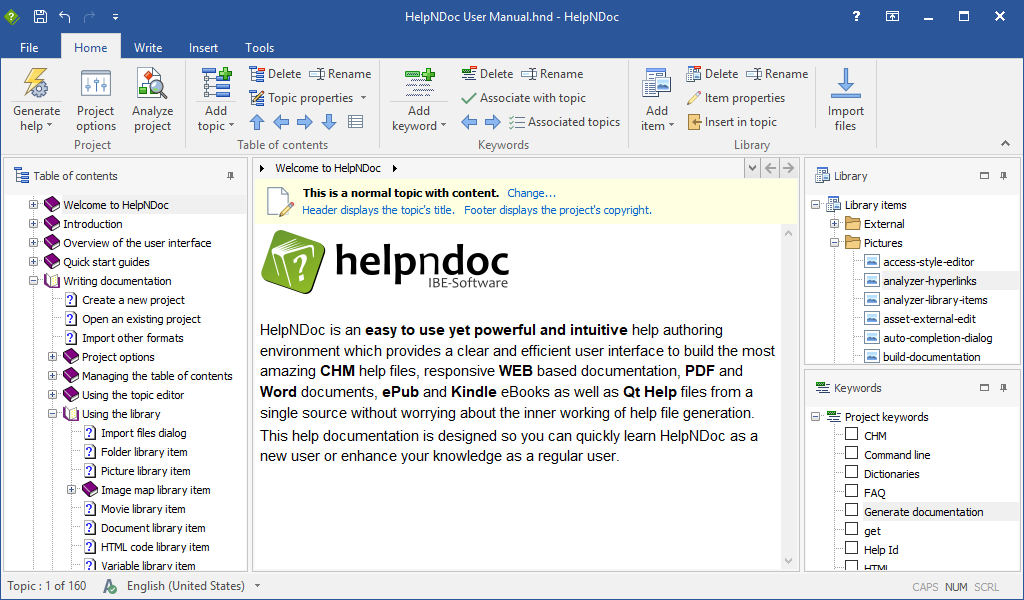Open spell check language dropdown arrow in status bar

tap(257, 586)
